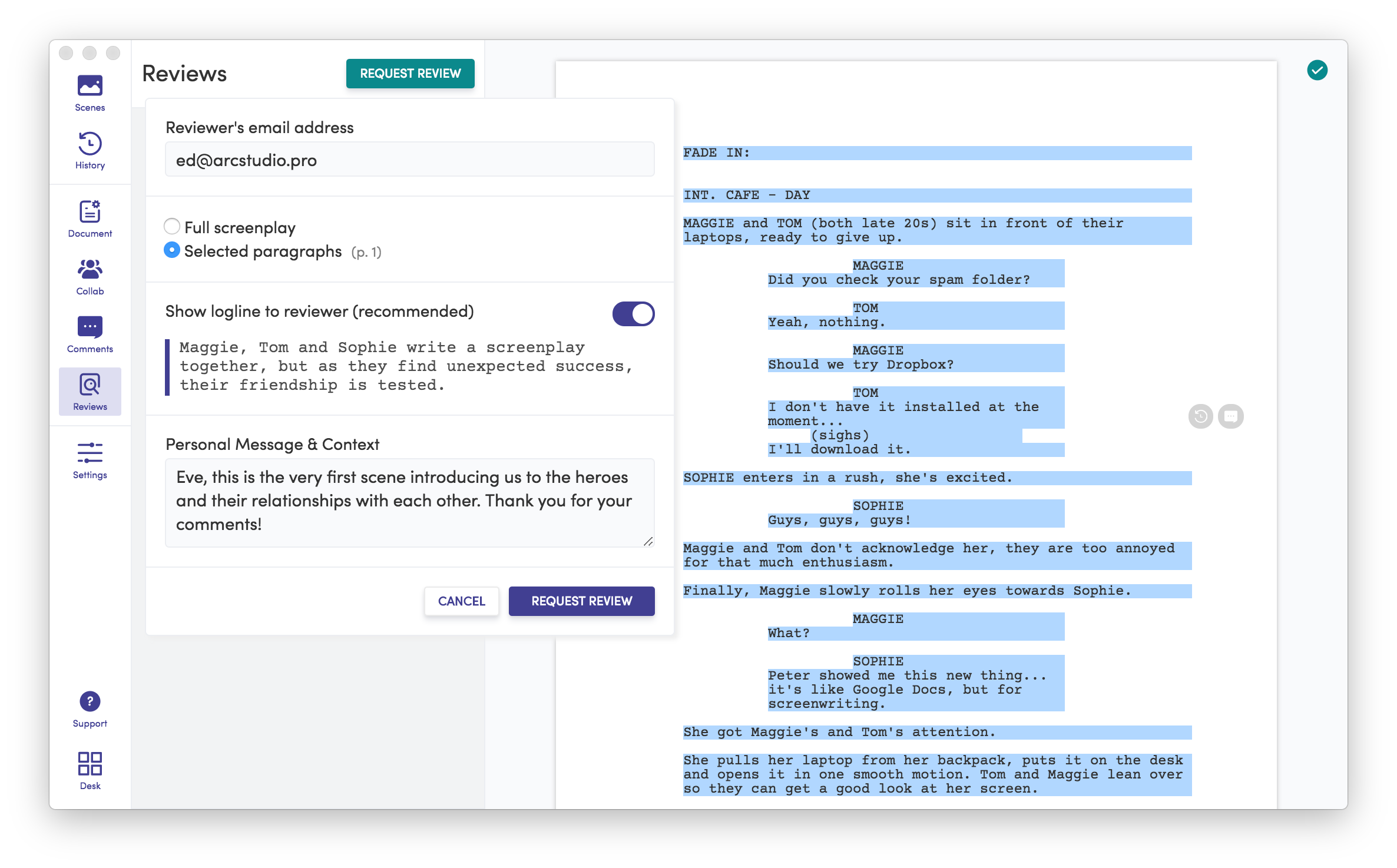Select the Reviews sidebar tab
This screenshot has width=1397, height=868.
click(x=90, y=392)
